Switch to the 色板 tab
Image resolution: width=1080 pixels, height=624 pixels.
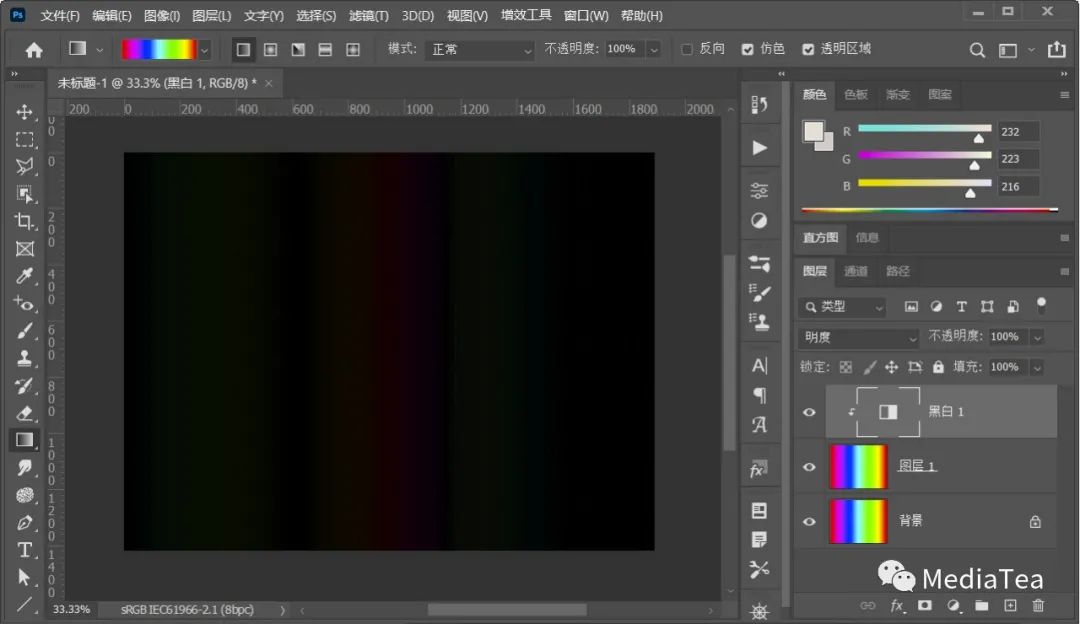click(856, 94)
